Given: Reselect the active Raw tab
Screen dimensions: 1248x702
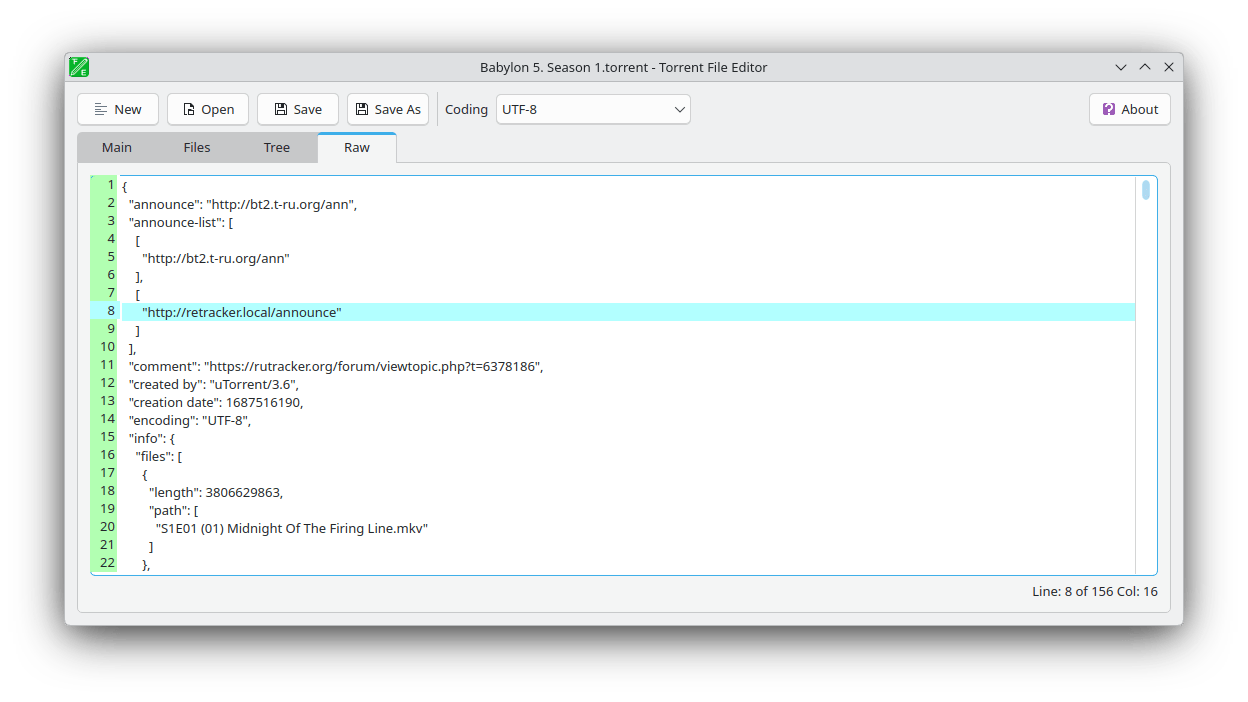Looking at the screenshot, I should [356, 147].
